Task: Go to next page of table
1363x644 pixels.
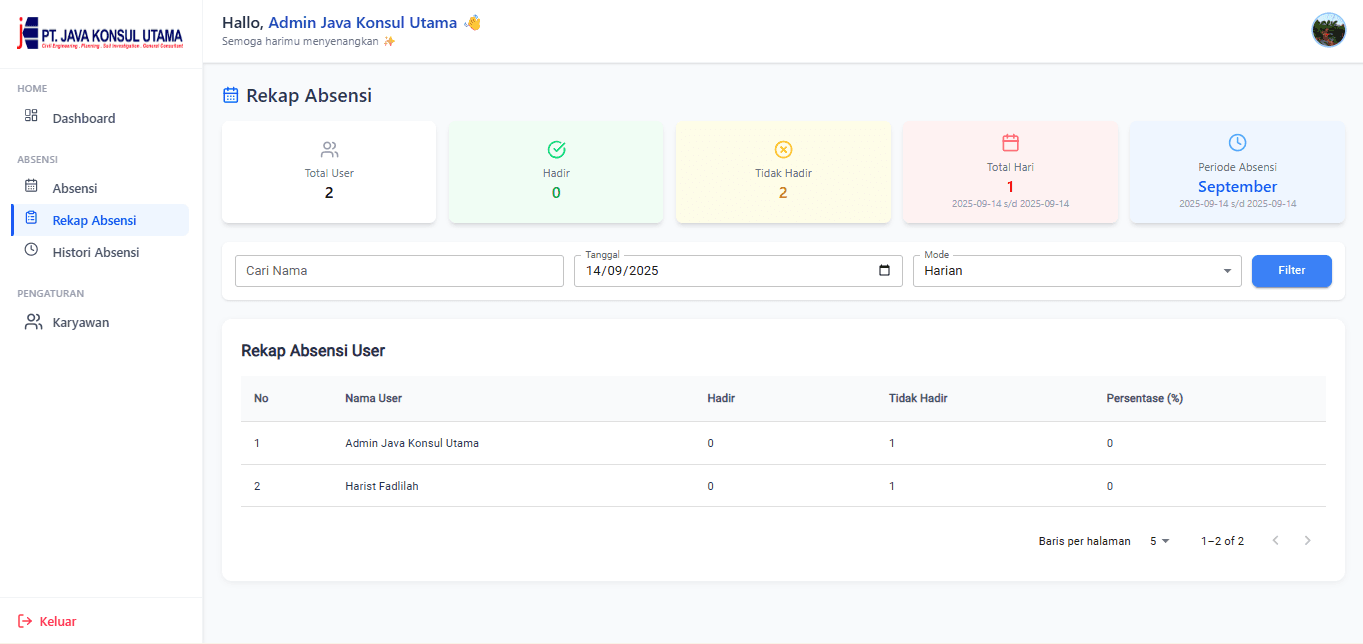Action: (1307, 541)
